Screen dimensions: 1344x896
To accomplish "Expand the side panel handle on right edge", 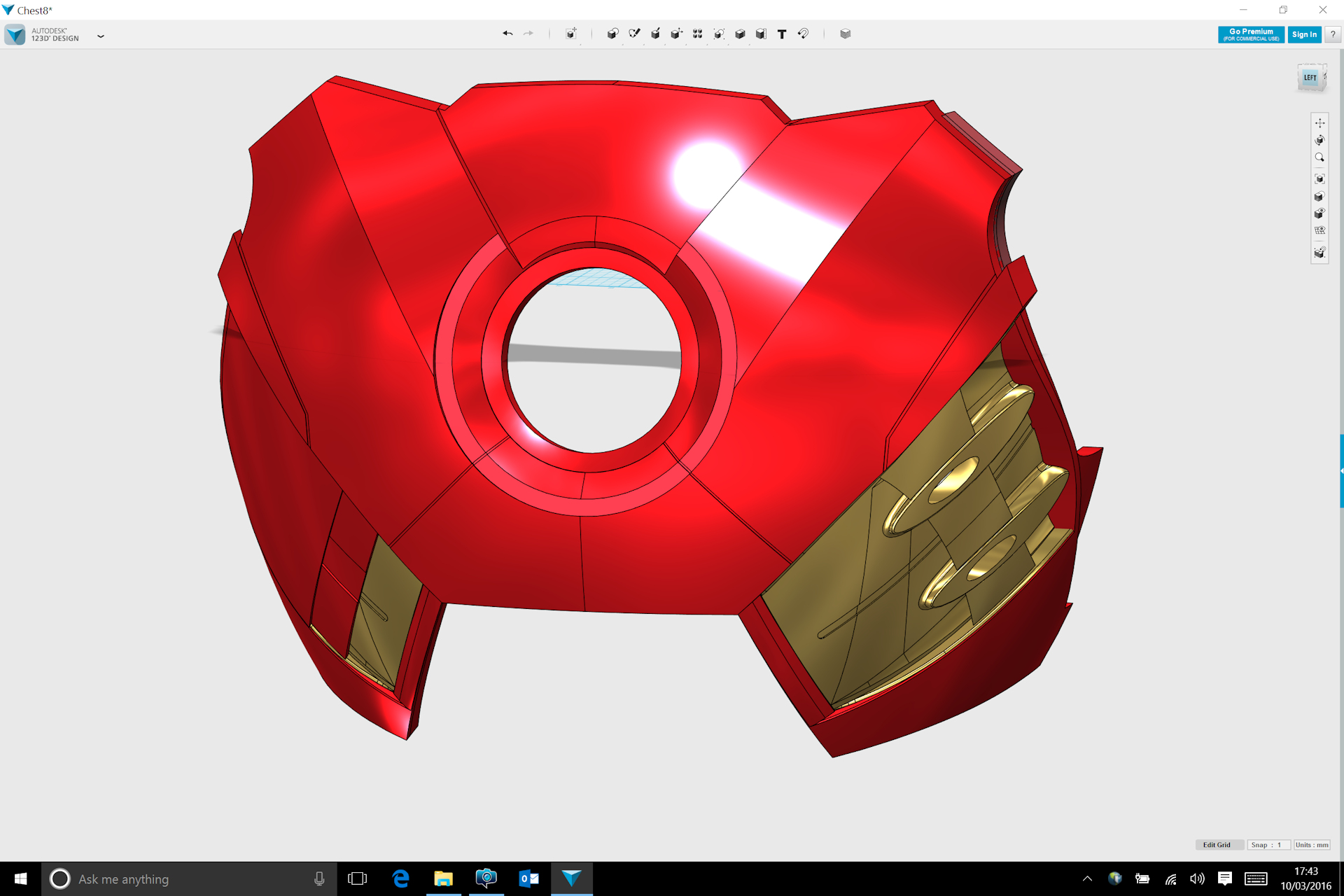I will coord(1341,471).
